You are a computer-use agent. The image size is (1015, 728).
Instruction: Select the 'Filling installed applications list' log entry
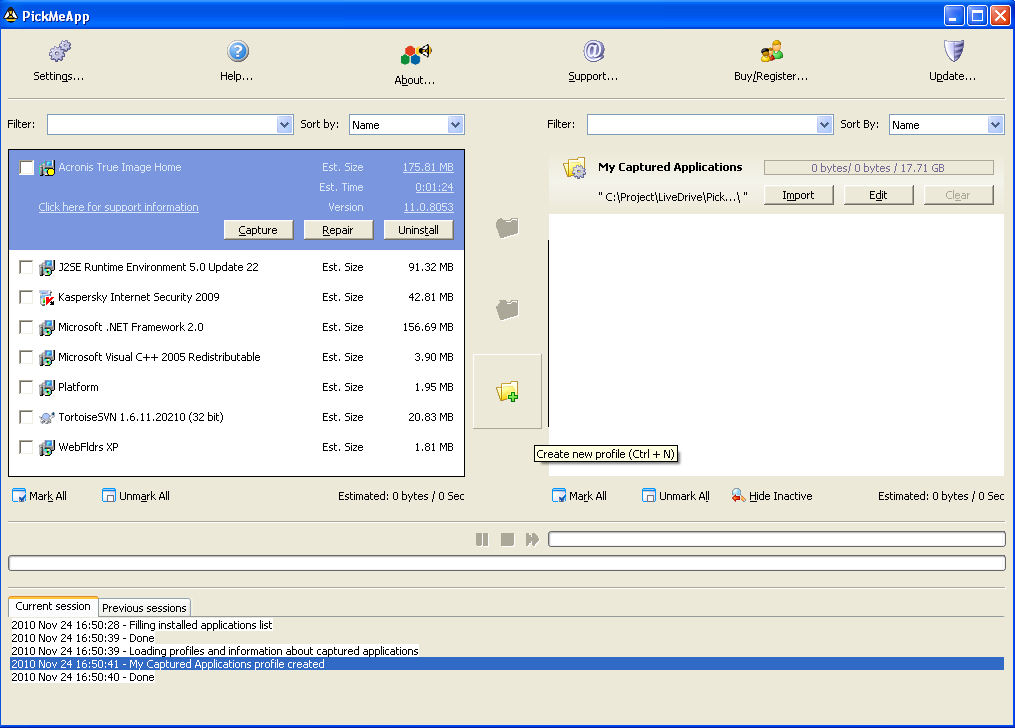pyautogui.click(x=142, y=625)
